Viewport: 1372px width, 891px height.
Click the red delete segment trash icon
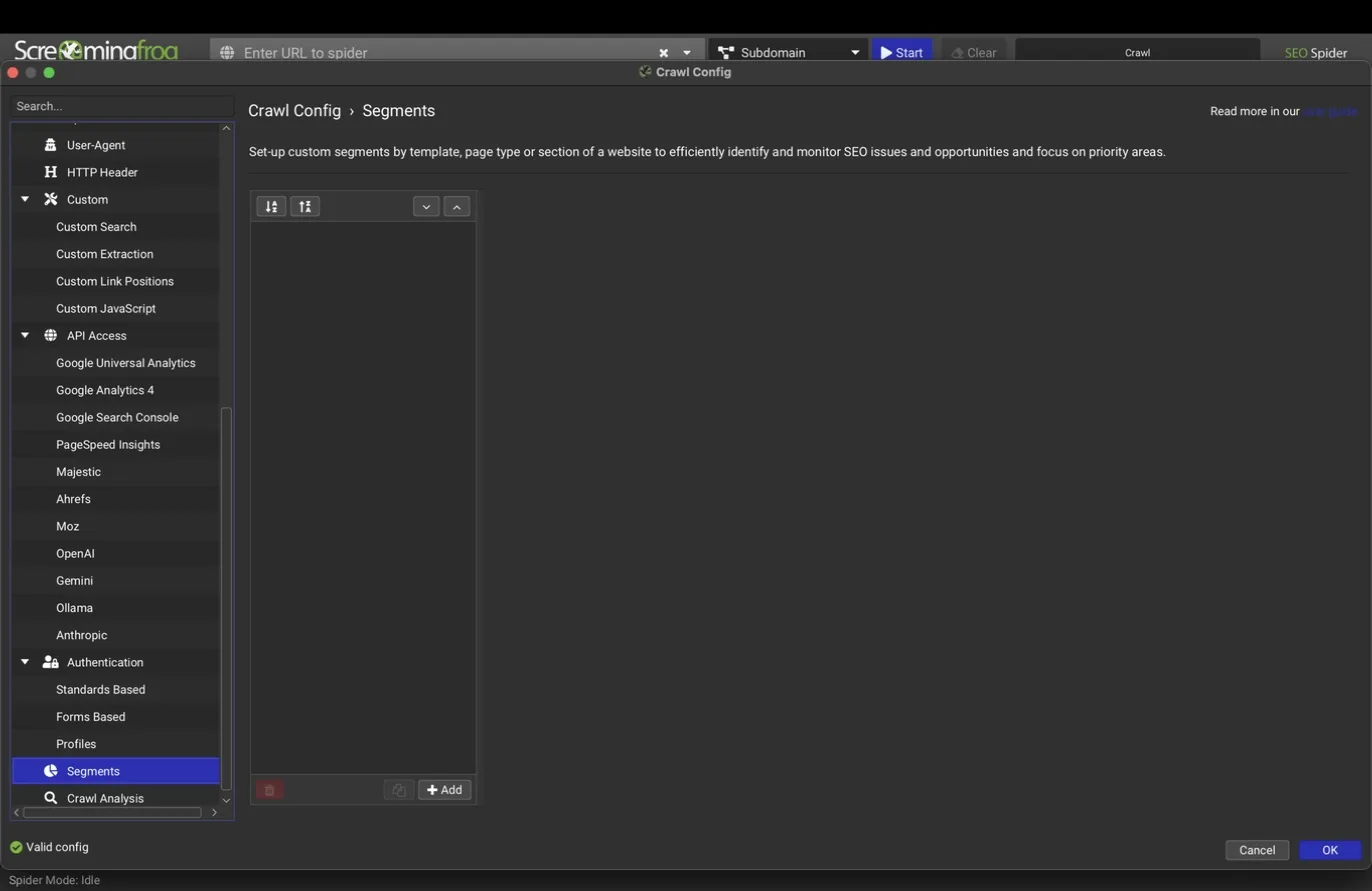tap(269, 790)
